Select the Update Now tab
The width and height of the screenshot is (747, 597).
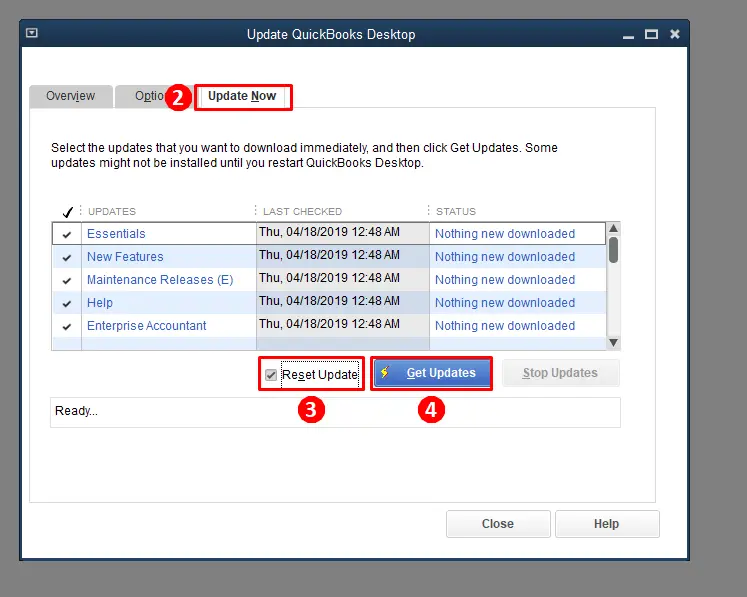point(242,96)
